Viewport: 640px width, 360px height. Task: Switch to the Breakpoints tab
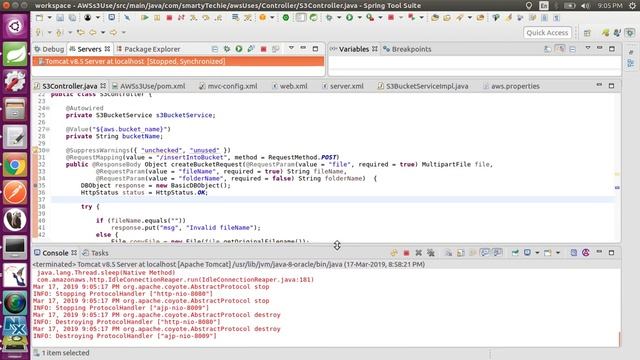tap(407, 49)
